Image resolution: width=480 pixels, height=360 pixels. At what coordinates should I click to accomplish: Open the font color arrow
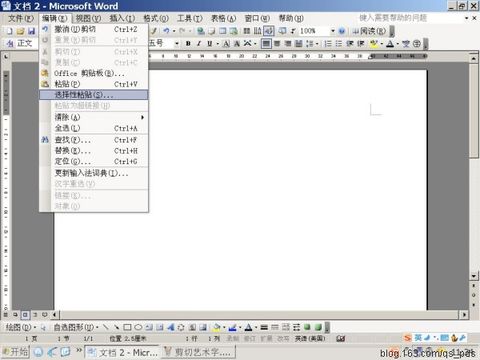[x=397, y=43]
